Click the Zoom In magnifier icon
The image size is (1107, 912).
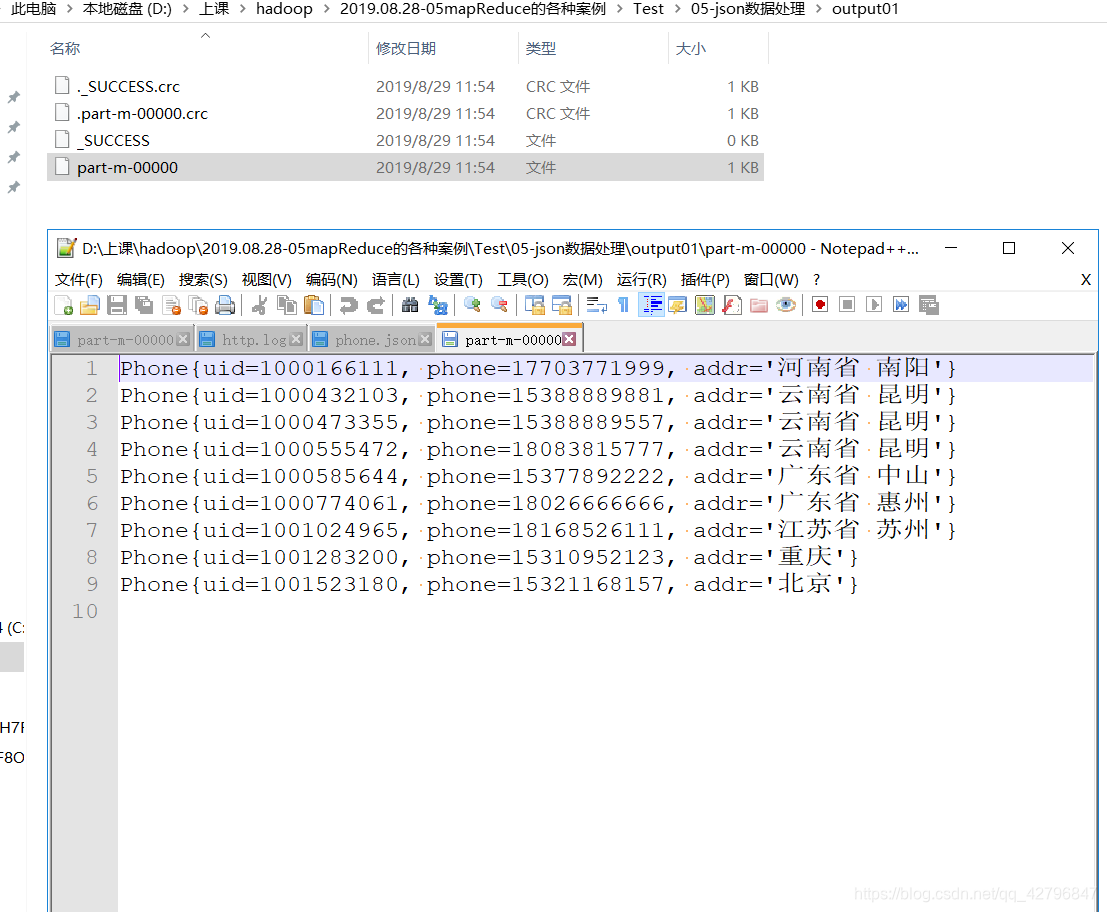pyautogui.click(x=472, y=306)
